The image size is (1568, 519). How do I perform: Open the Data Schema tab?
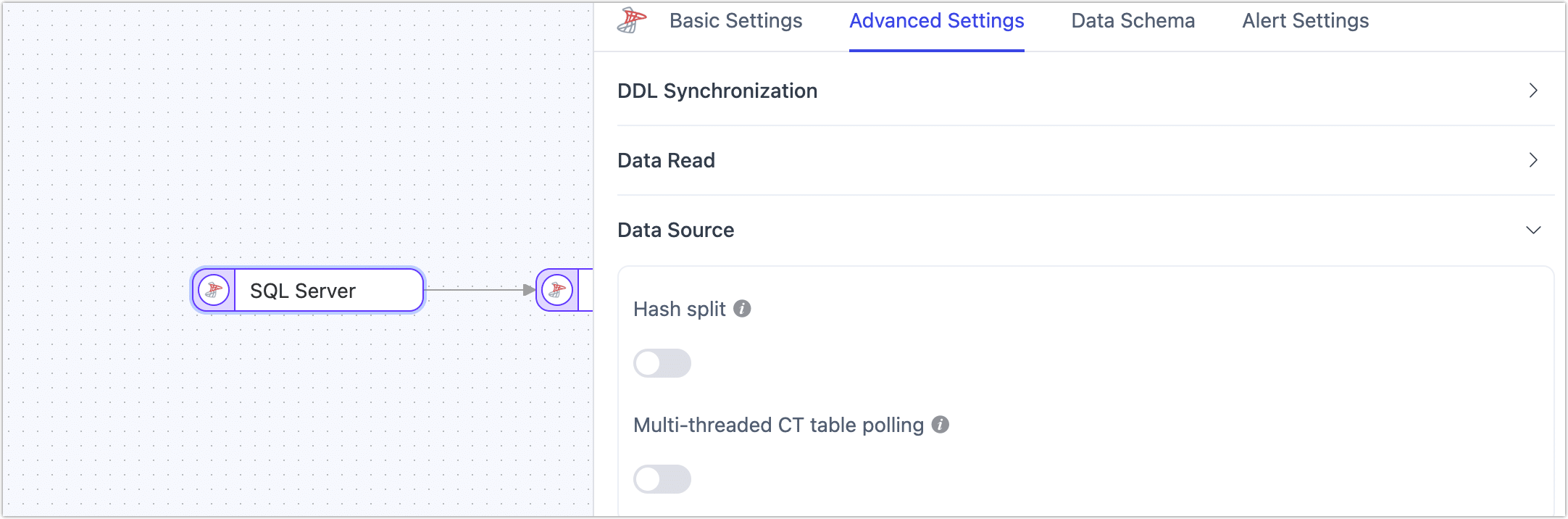point(1133,20)
